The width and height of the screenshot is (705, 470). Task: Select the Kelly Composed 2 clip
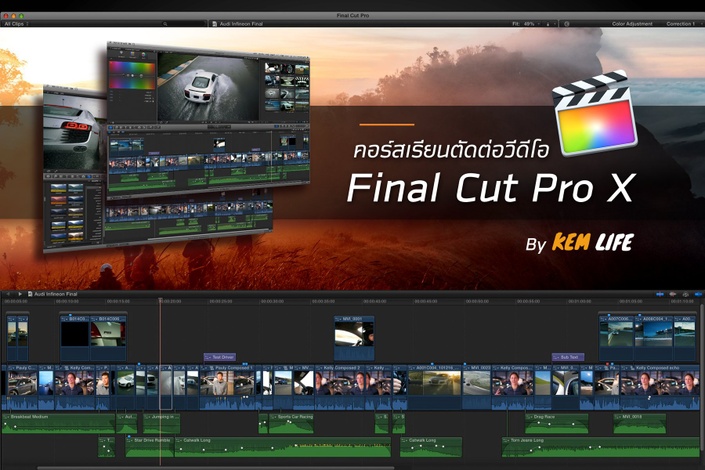tap(340, 387)
